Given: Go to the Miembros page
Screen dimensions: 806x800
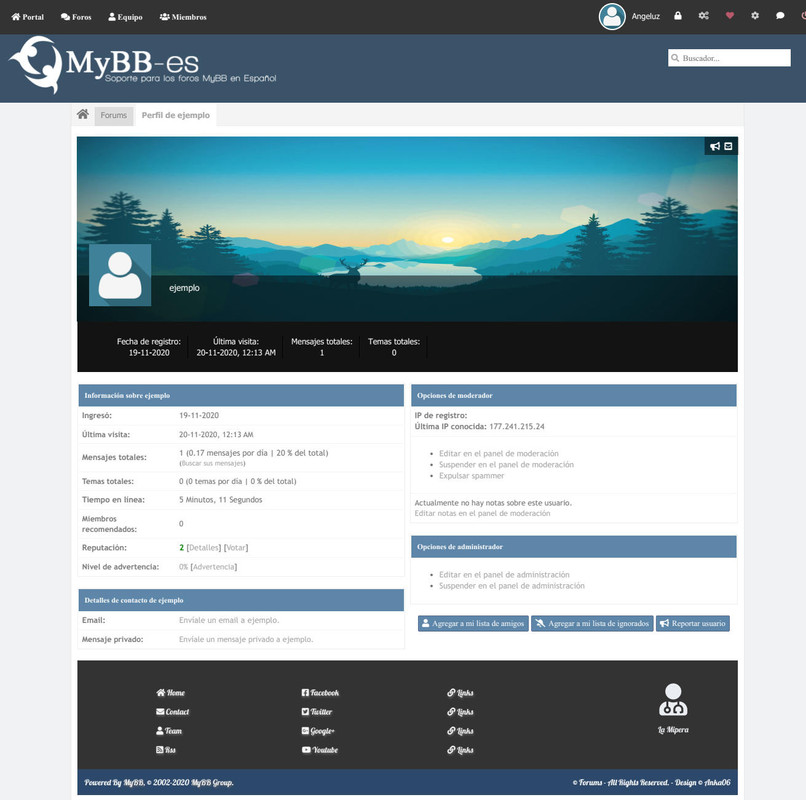Looking at the screenshot, I should (x=183, y=17).
